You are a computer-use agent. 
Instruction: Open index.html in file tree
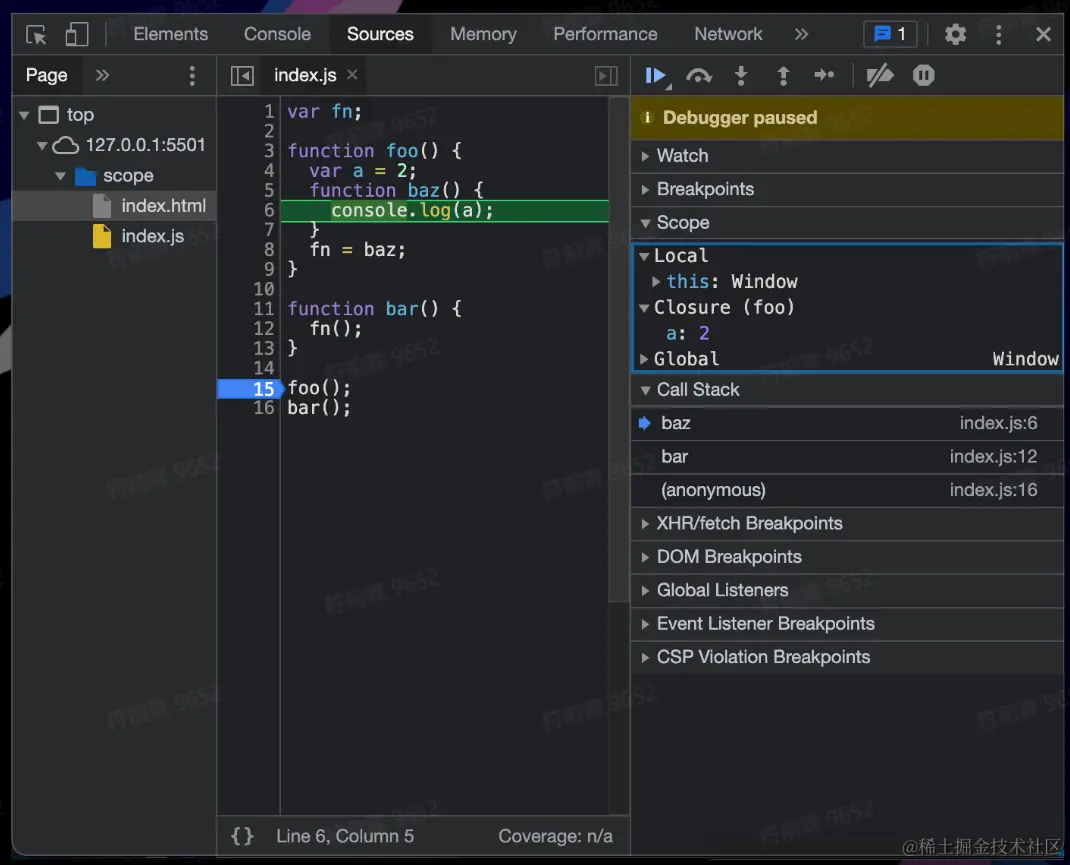pyautogui.click(x=163, y=206)
